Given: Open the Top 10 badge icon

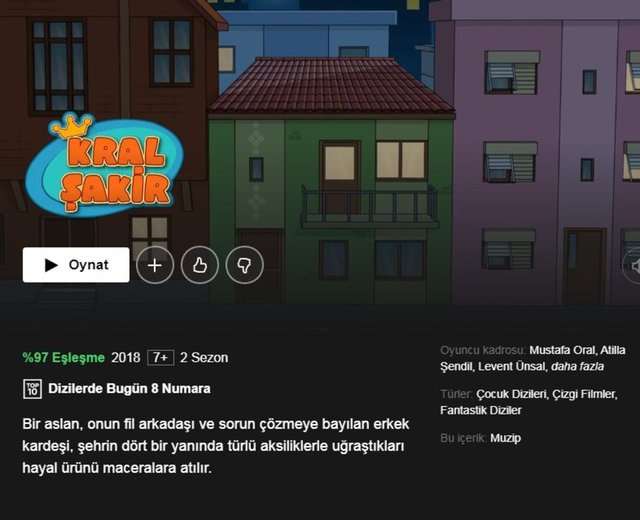Looking at the screenshot, I should (x=33, y=389).
